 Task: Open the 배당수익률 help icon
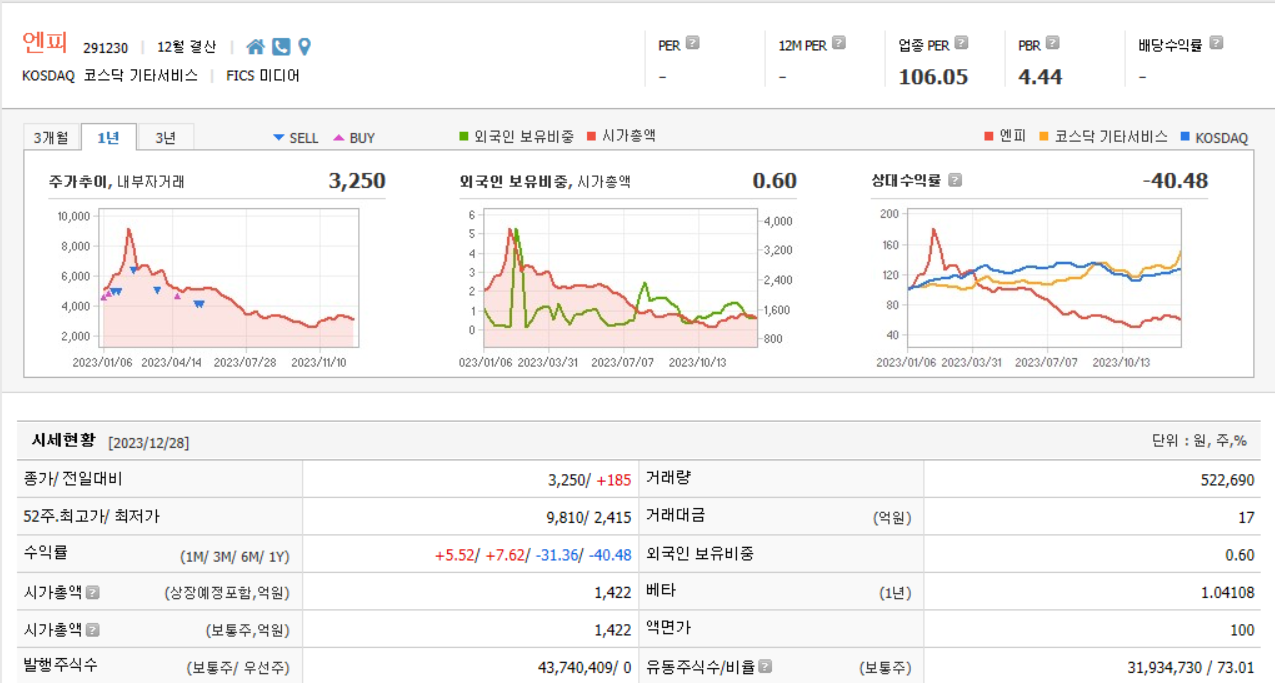click(x=1215, y=43)
